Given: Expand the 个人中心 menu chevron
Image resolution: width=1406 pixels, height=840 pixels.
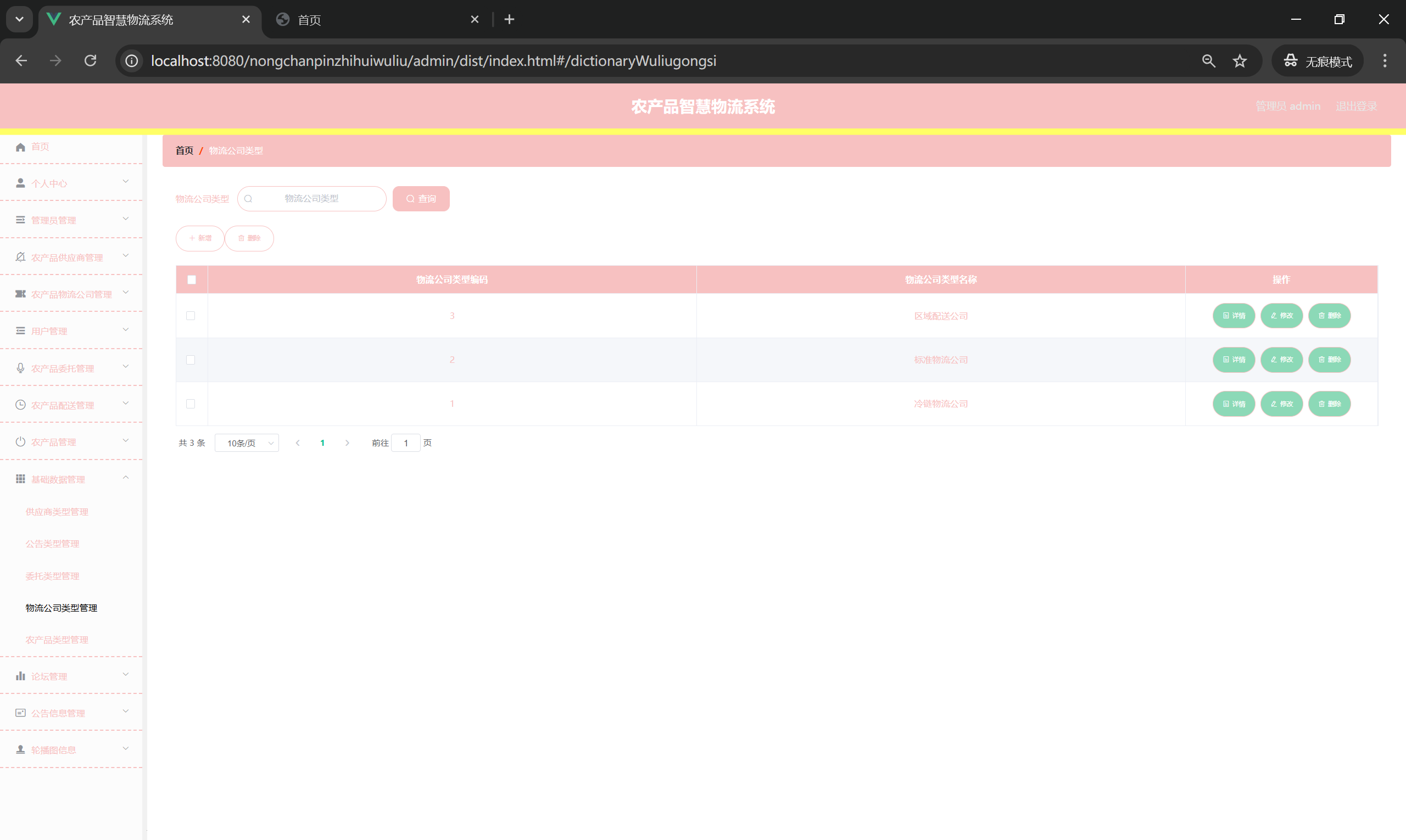Looking at the screenshot, I should click(126, 182).
